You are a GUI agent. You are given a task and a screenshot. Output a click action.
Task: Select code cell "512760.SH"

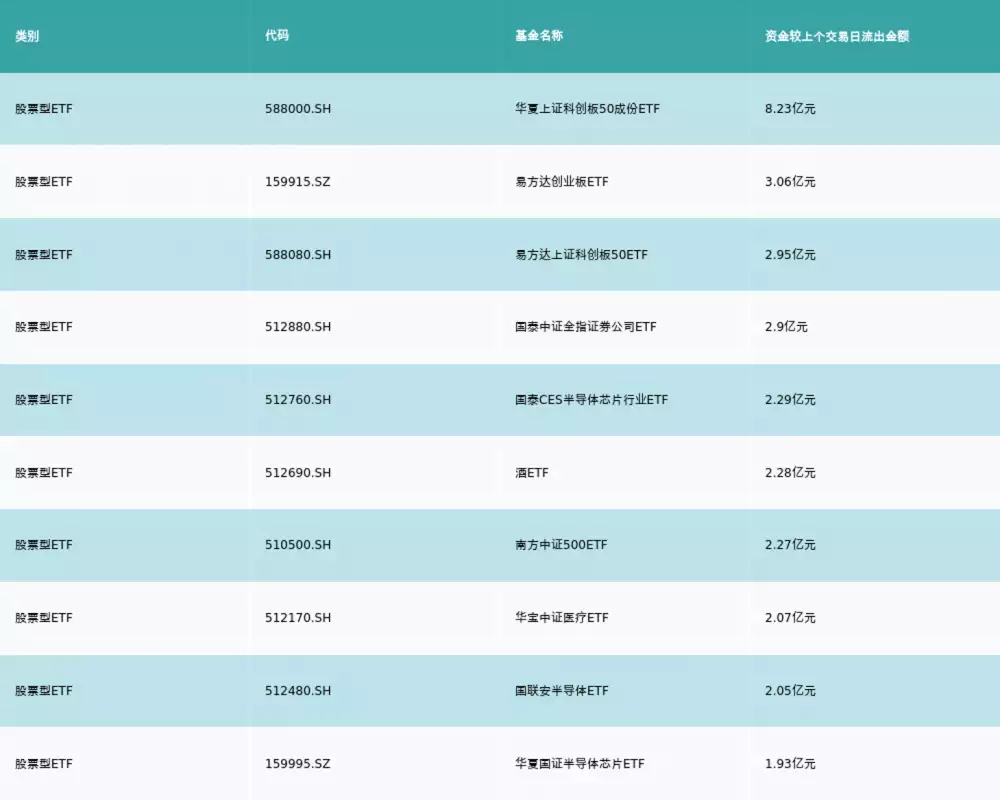(x=298, y=400)
